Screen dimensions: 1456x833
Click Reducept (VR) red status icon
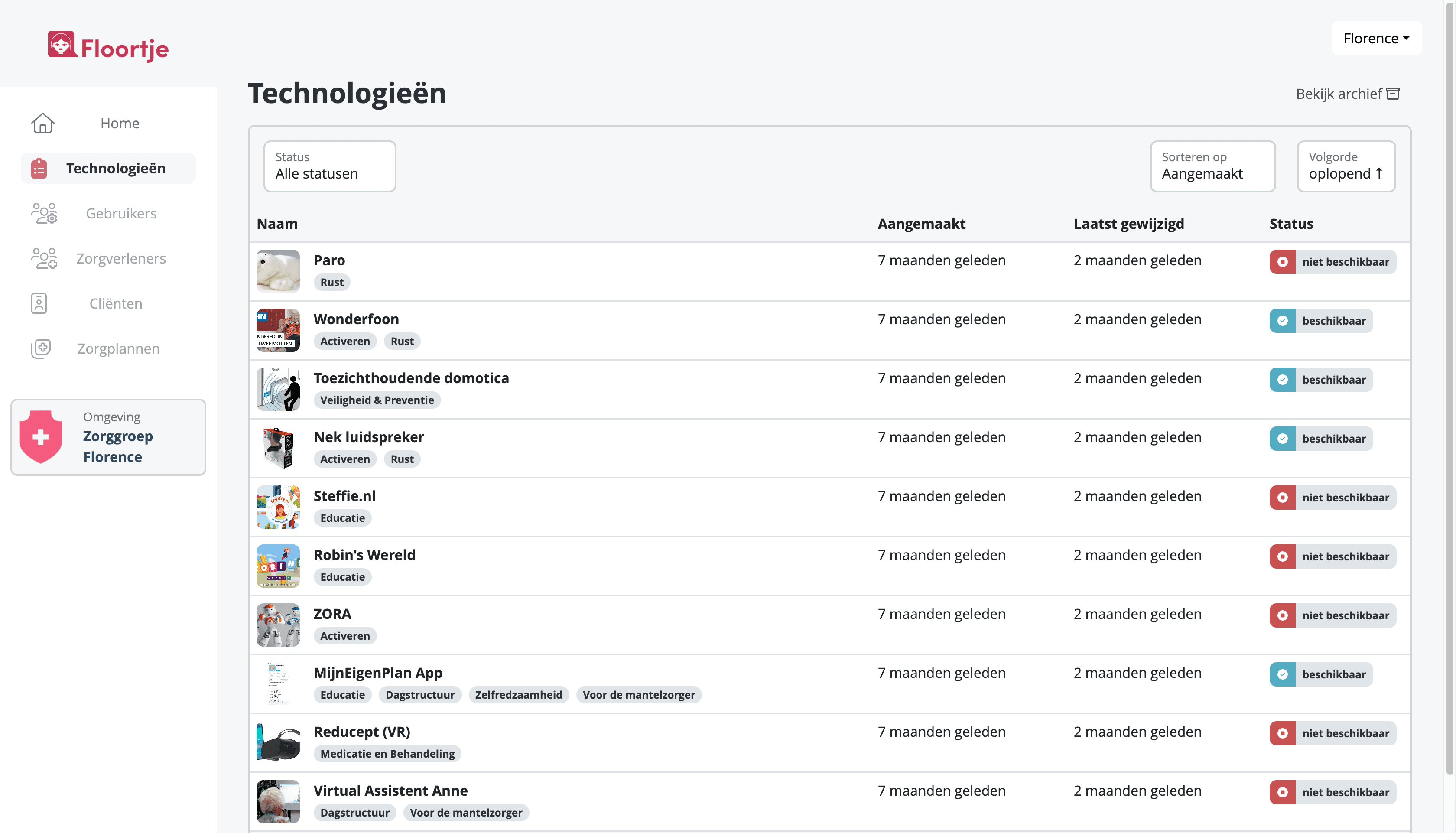point(1283,733)
